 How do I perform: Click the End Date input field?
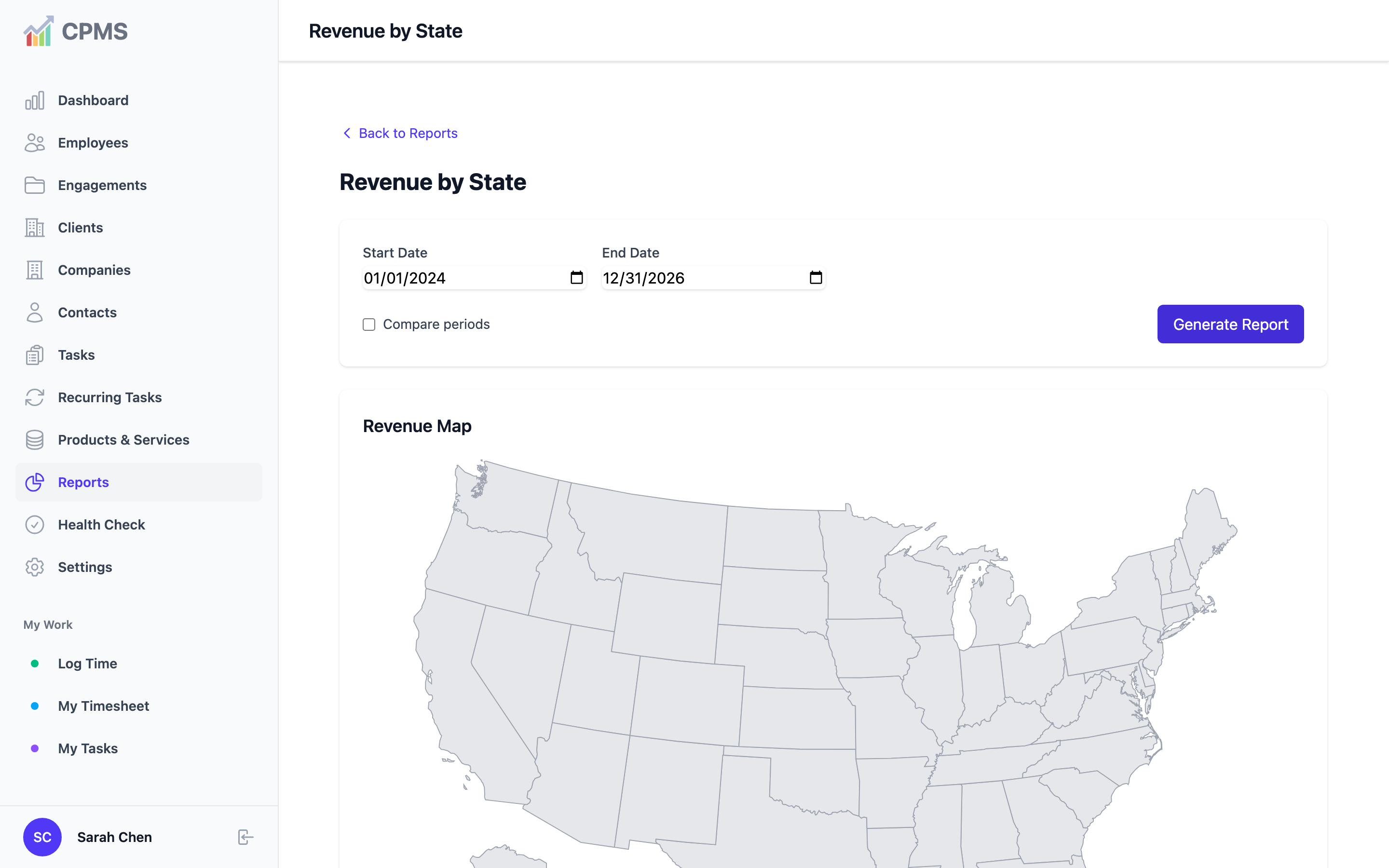click(x=713, y=278)
